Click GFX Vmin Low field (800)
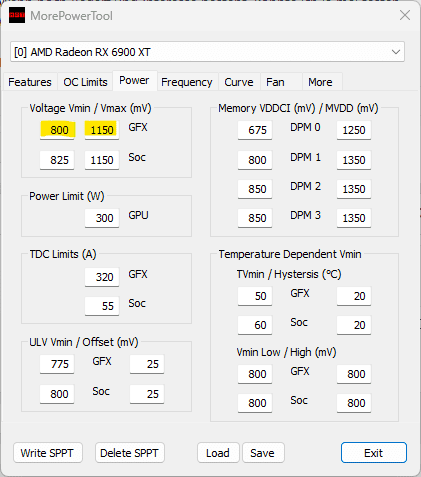The image size is (421, 477). pyautogui.click(x=255, y=374)
